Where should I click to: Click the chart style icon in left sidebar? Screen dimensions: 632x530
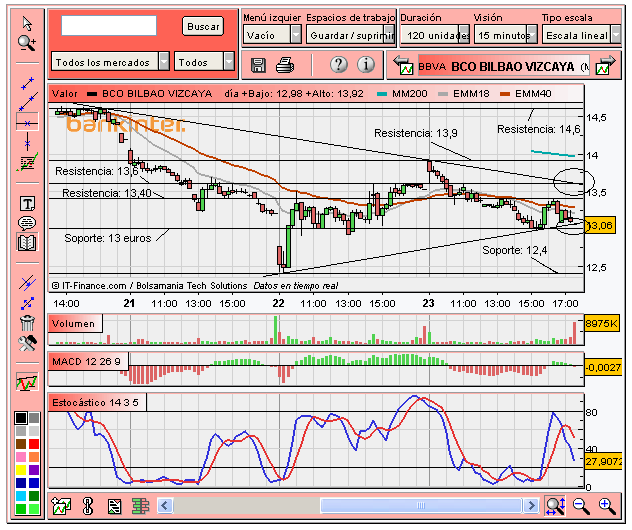(x=27, y=382)
